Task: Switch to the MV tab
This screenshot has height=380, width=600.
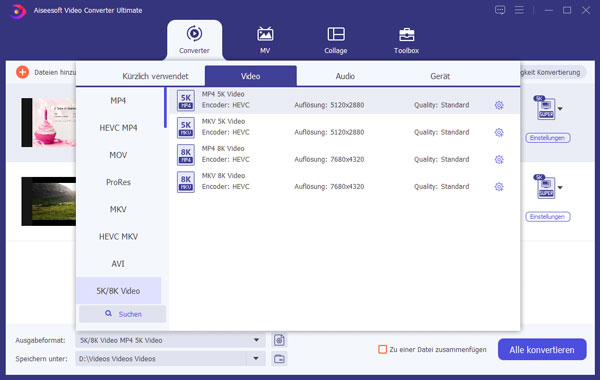Action: pos(265,40)
